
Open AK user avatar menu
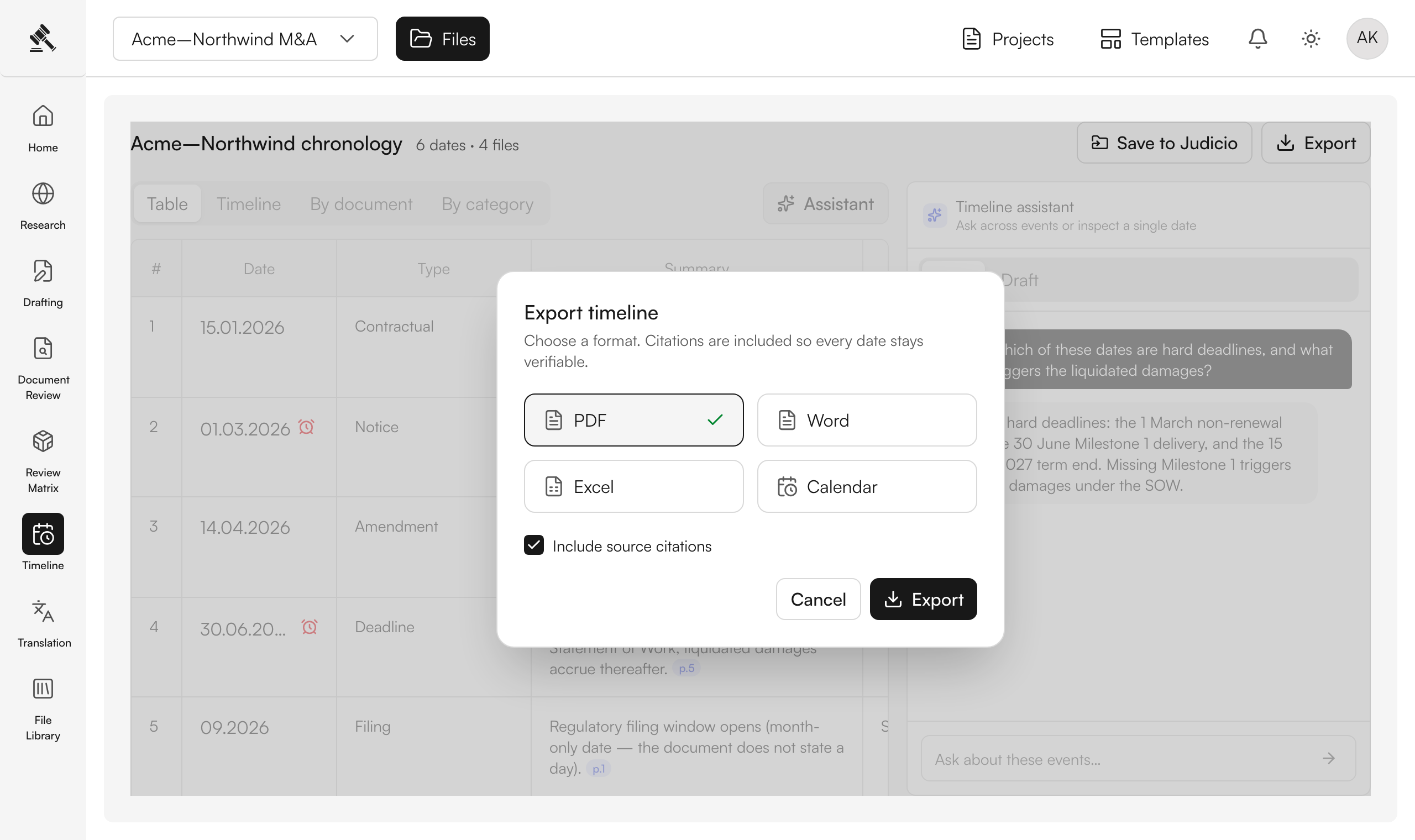click(1367, 39)
